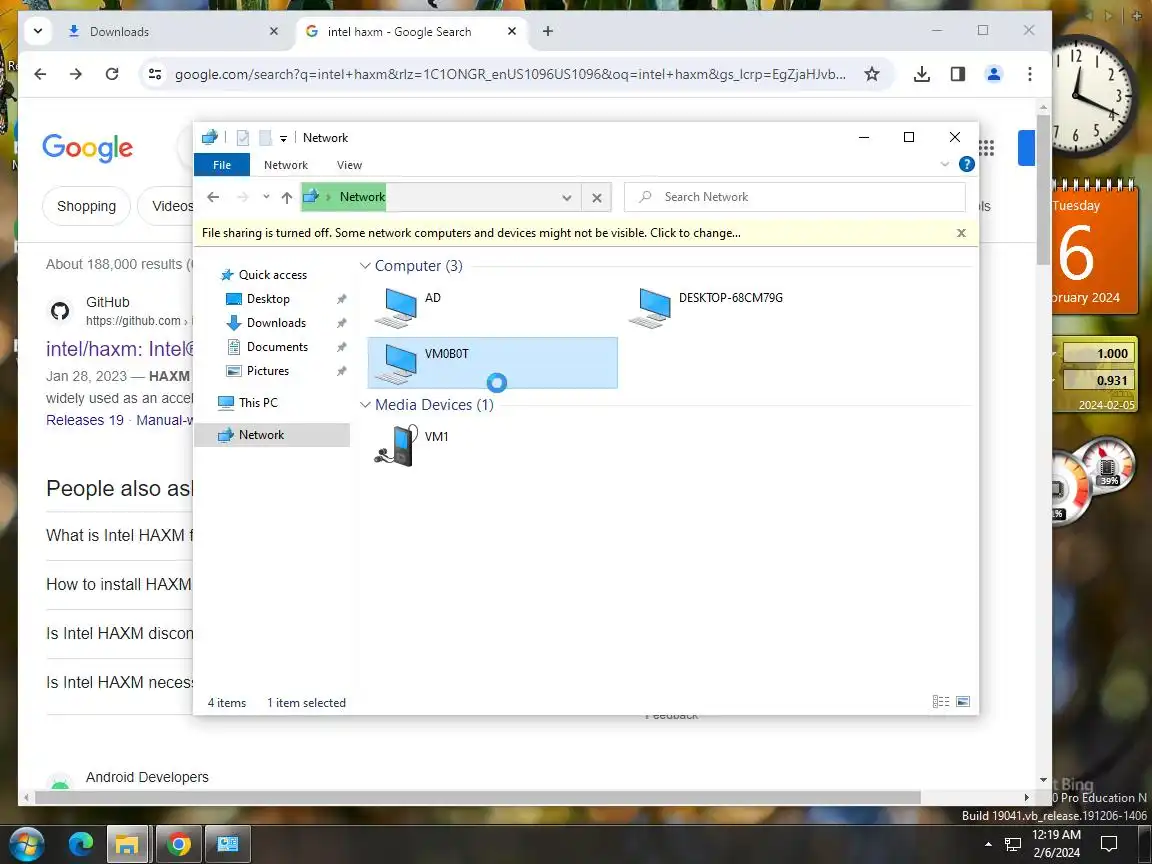Open Chrome downloads toolbar icon
The height and width of the screenshot is (864, 1152).
(921, 73)
